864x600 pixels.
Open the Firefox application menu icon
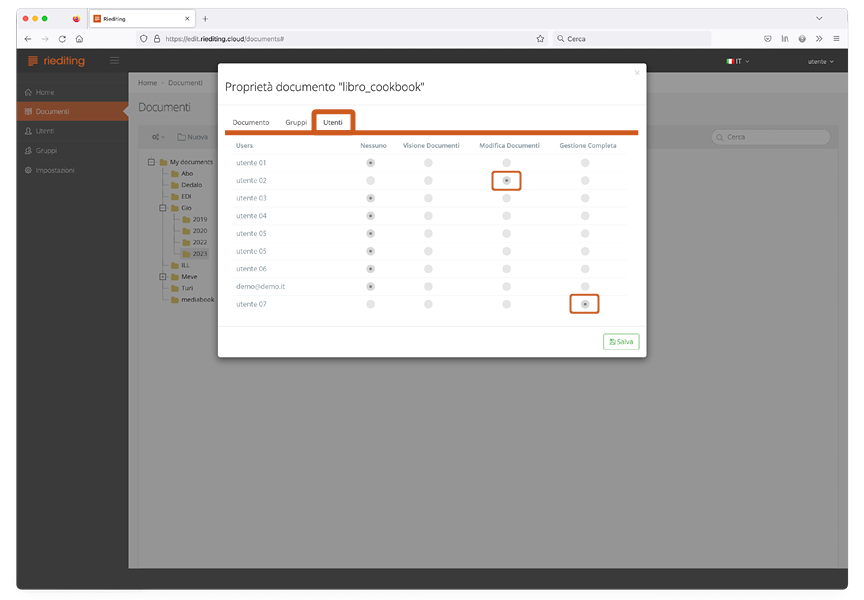click(x=836, y=39)
